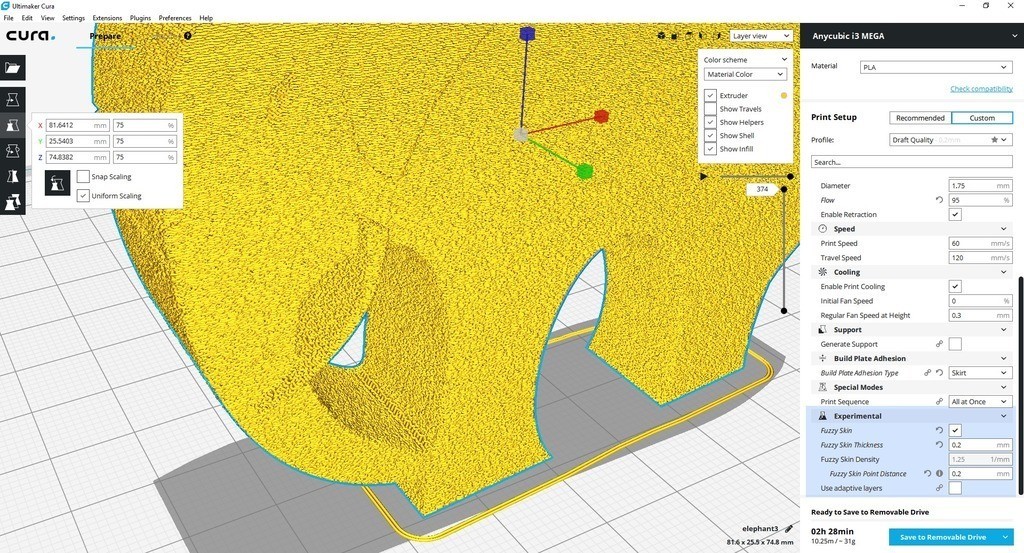1024x553 pixels.
Task: Check the Generate Support checkbox
Action: 955,344
